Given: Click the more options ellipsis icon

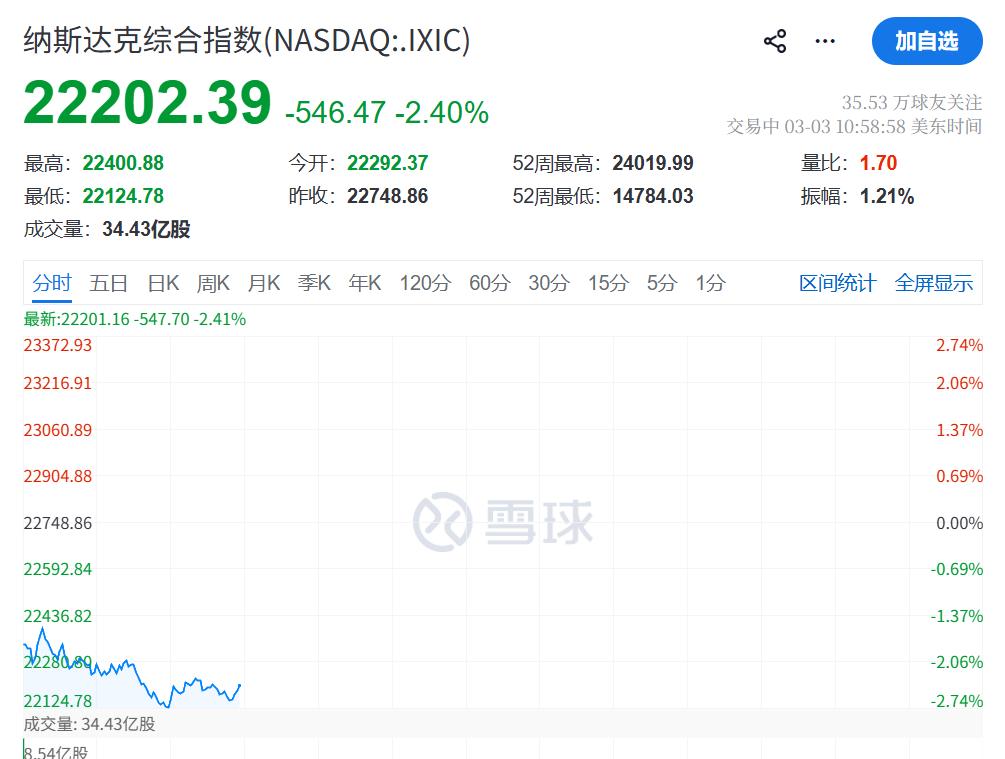Looking at the screenshot, I should [x=824, y=40].
